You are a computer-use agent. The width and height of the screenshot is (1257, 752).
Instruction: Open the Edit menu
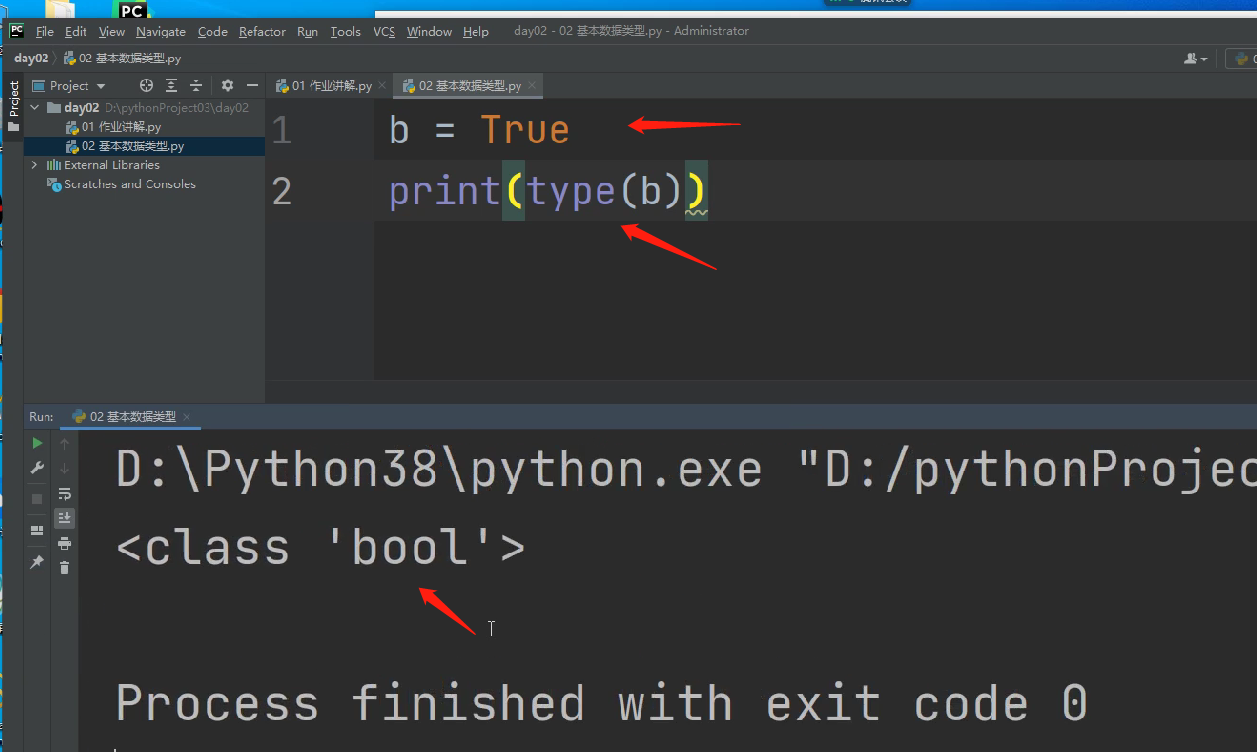coord(76,32)
